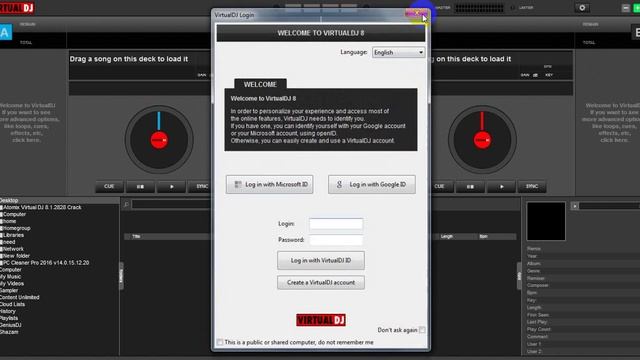Minimize the VirtualDJ main window
This screenshot has height=360, width=640.
point(625,8)
